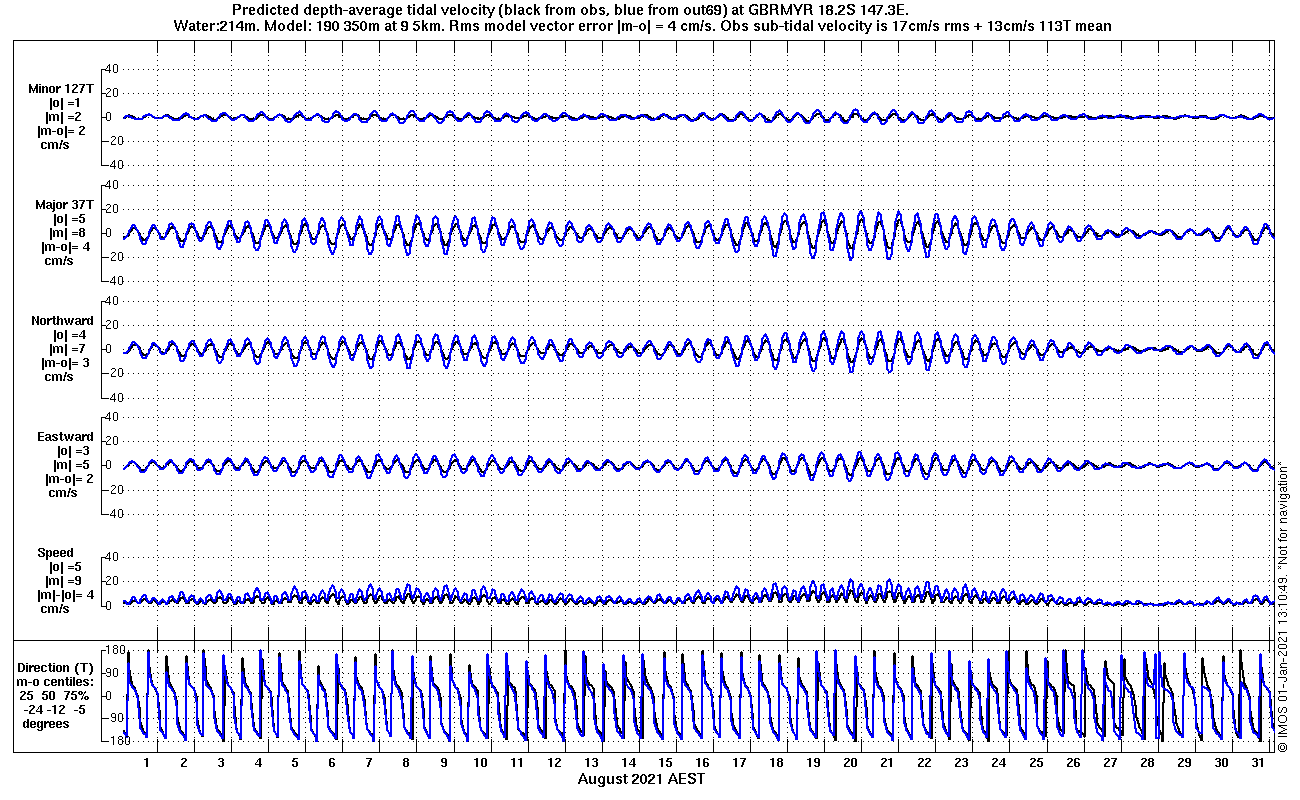The height and width of the screenshot is (800, 1300).
Task: Click the '-24 -12 -5' centile values
Action: [x=53, y=710]
